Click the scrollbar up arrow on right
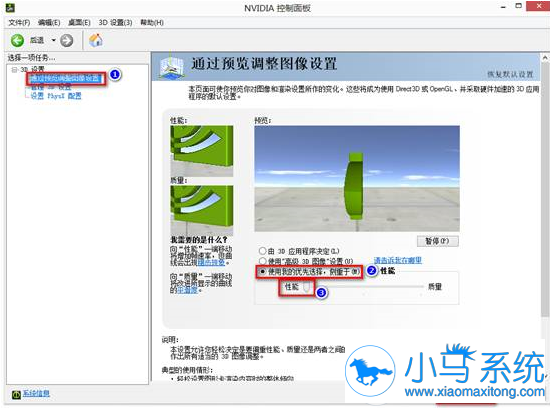Image resolution: width=550 pixels, height=408 pixels. tap(545, 58)
